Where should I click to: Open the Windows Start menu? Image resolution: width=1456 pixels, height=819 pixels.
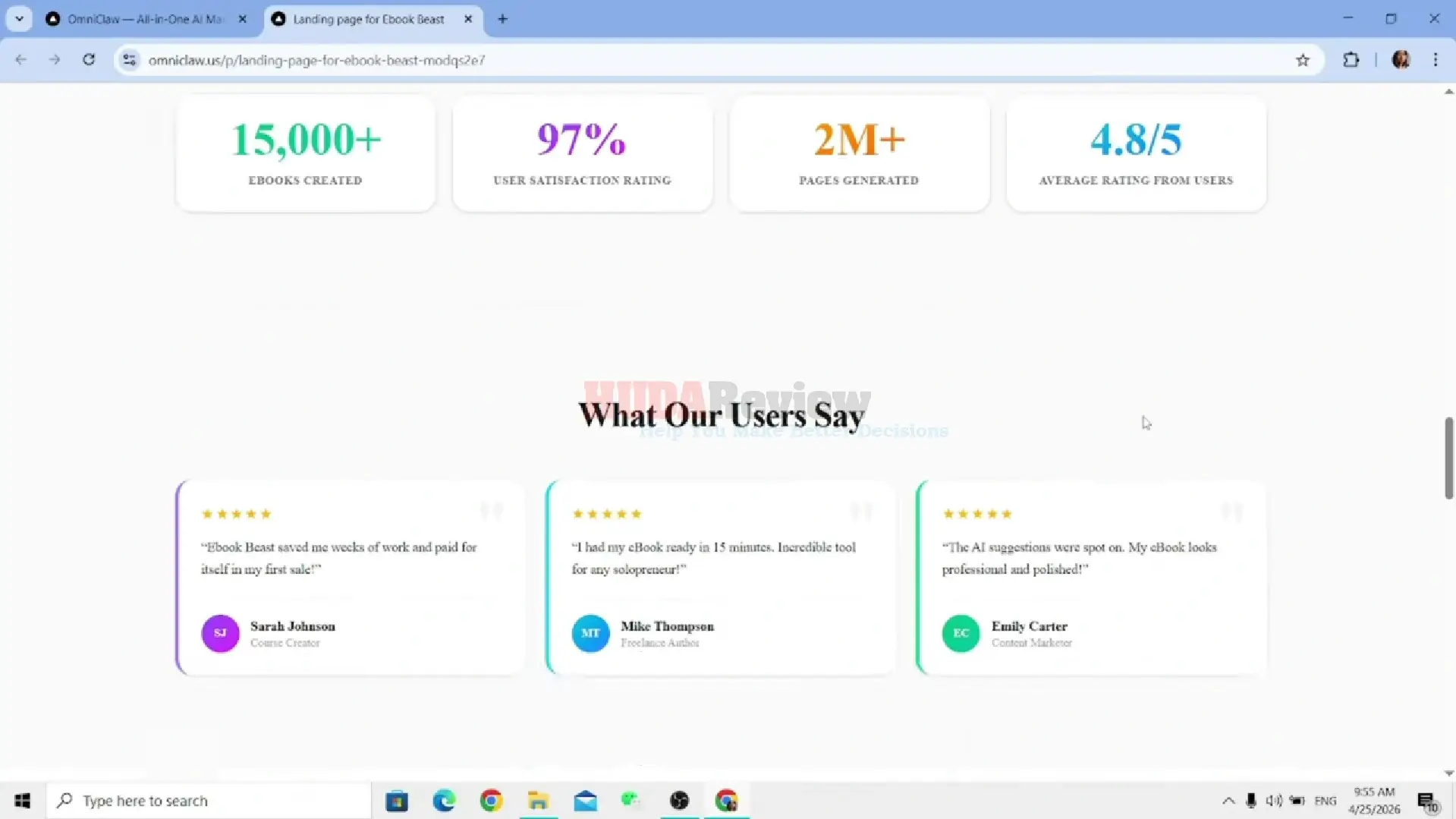(x=22, y=801)
